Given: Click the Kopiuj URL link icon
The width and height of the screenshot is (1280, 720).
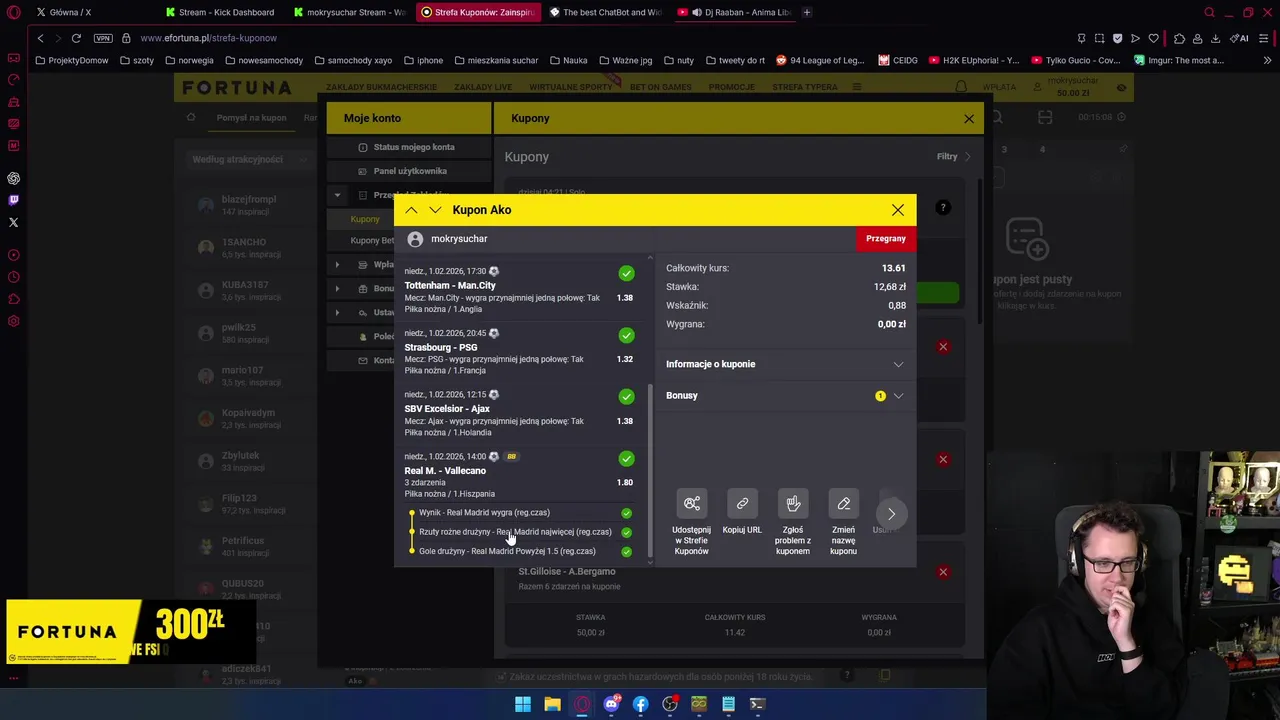Looking at the screenshot, I should pyautogui.click(x=742, y=503).
